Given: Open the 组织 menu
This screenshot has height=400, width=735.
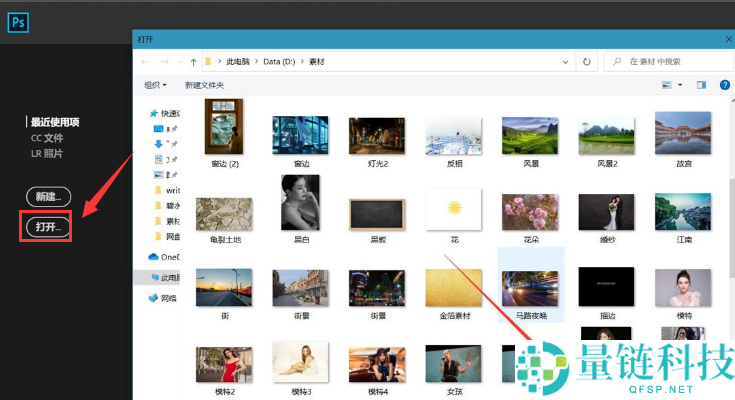Looking at the screenshot, I should pos(155,85).
